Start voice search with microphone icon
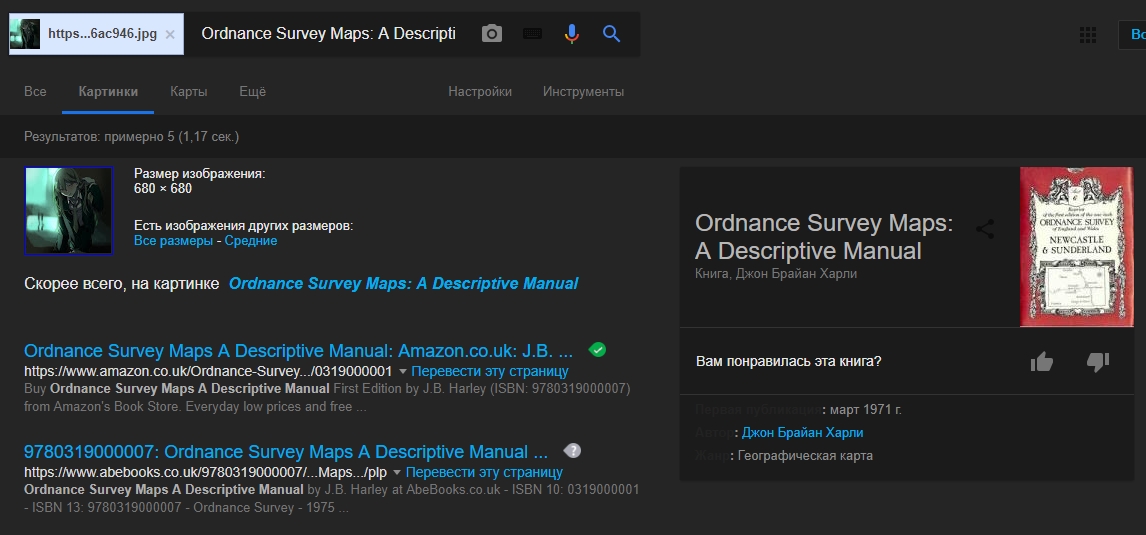1146x535 pixels. (x=572, y=34)
